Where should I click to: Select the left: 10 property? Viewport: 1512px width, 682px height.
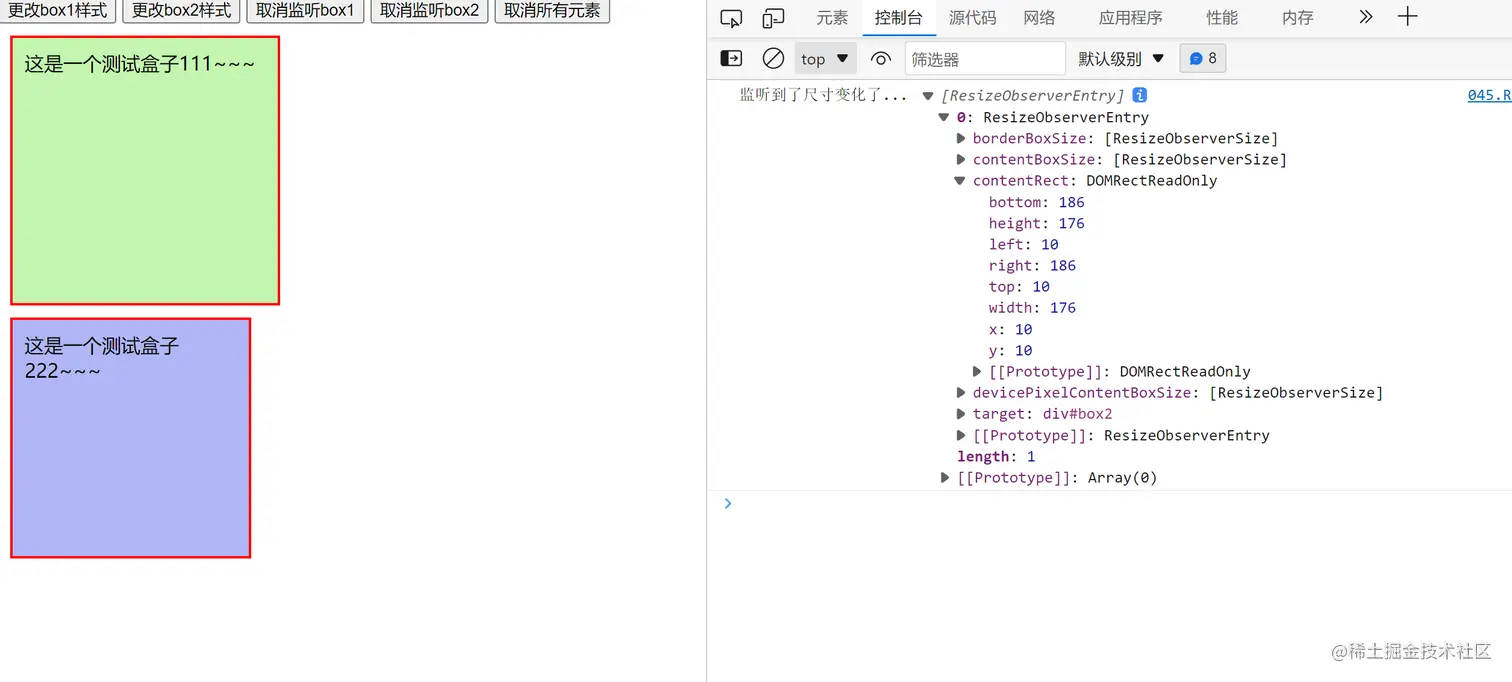[x=1023, y=244]
